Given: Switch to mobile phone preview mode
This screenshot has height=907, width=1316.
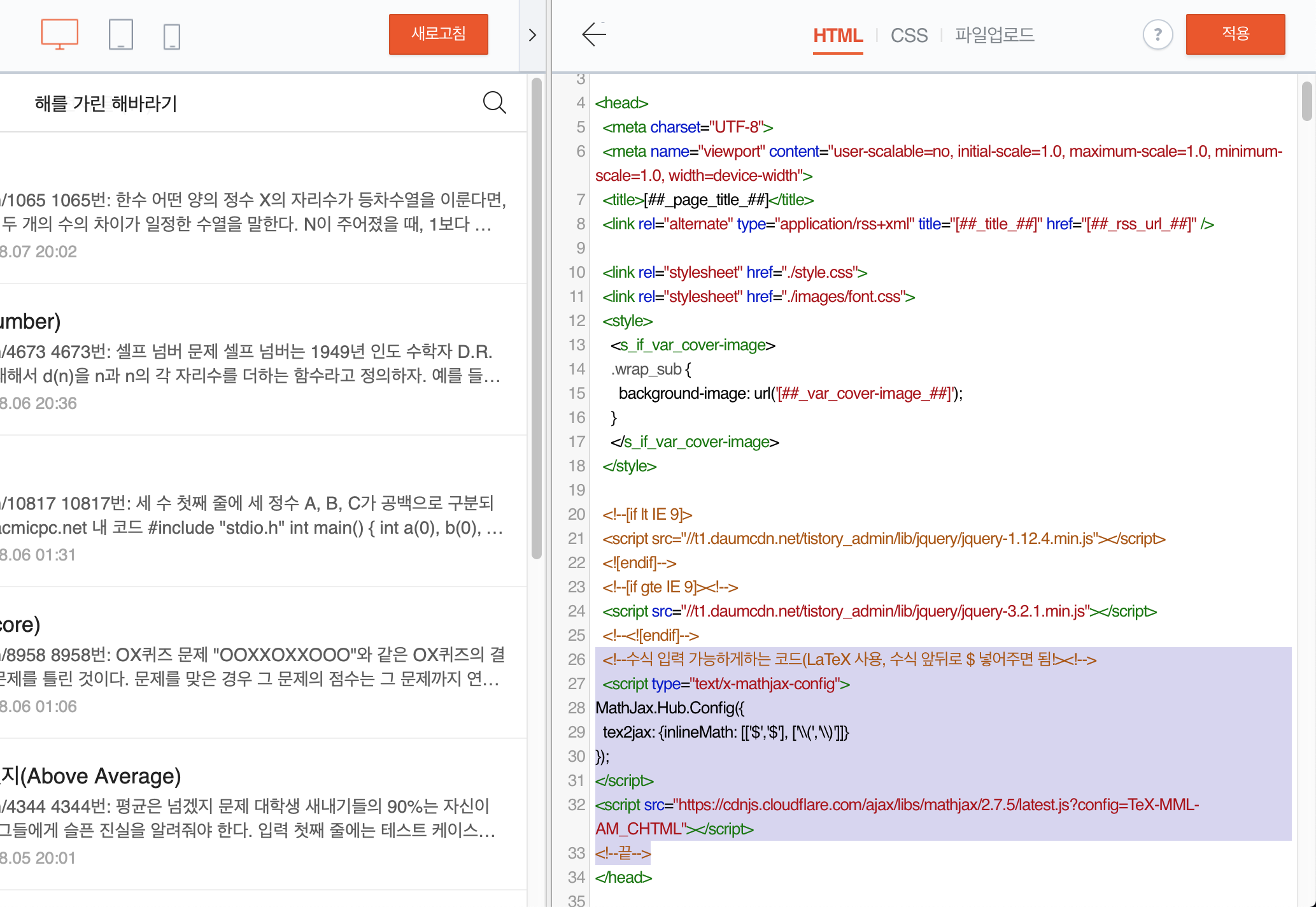Looking at the screenshot, I should [171, 36].
